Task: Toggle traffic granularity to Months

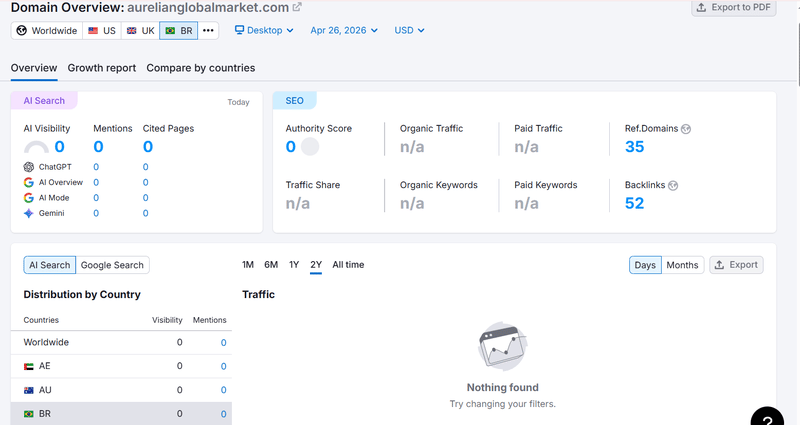Action: (682, 265)
